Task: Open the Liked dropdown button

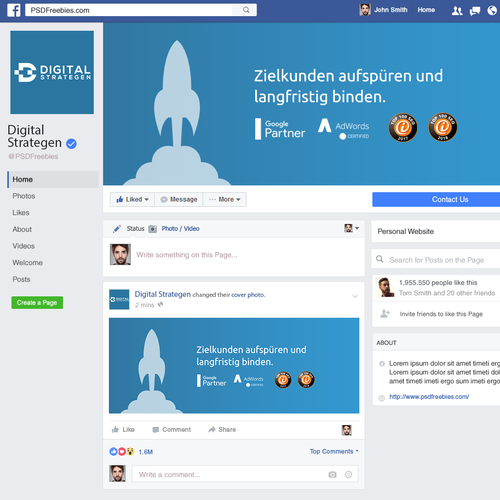Action: (132, 199)
